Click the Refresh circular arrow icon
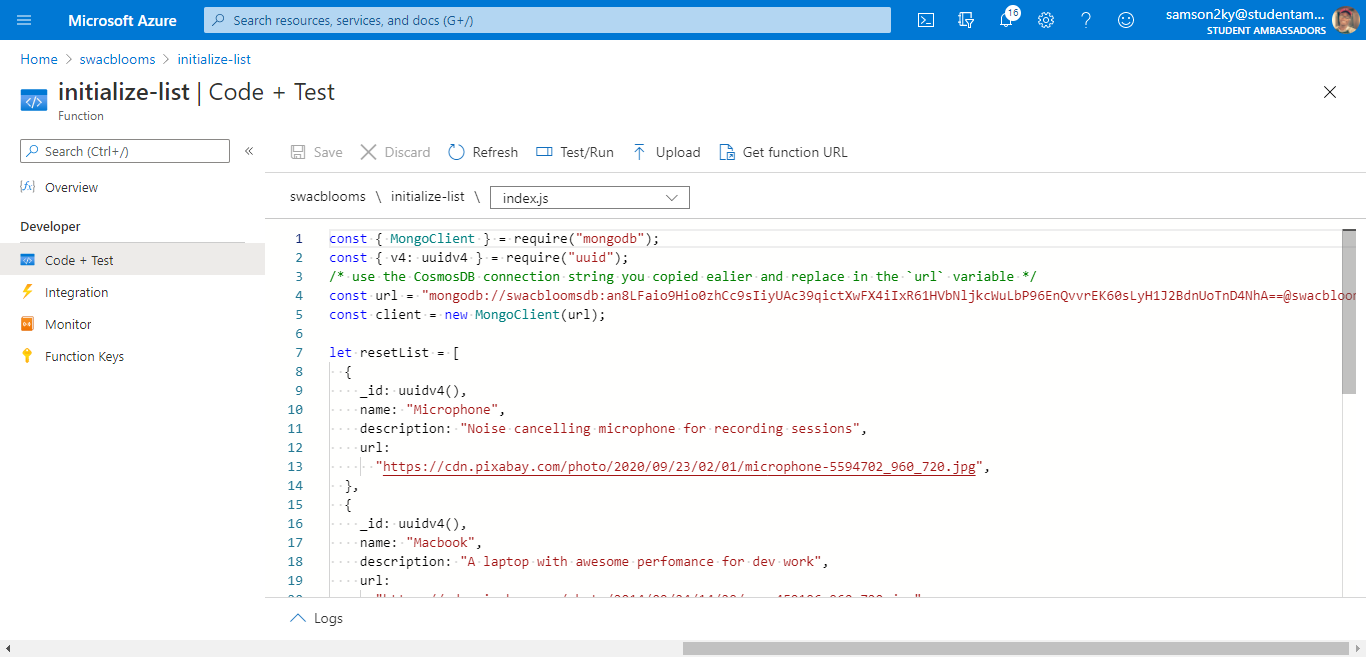Image resolution: width=1366 pixels, height=657 pixels. point(456,152)
